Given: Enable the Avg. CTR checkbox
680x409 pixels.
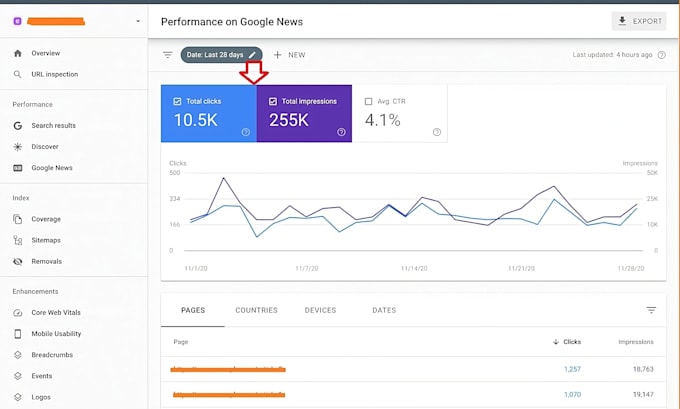Looking at the screenshot, I should point(369,101).
